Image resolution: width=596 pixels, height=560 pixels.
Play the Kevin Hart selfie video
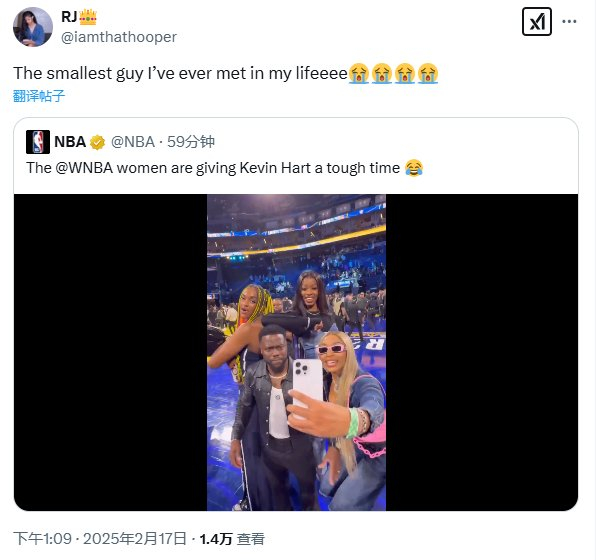click(x=296, y=352)
